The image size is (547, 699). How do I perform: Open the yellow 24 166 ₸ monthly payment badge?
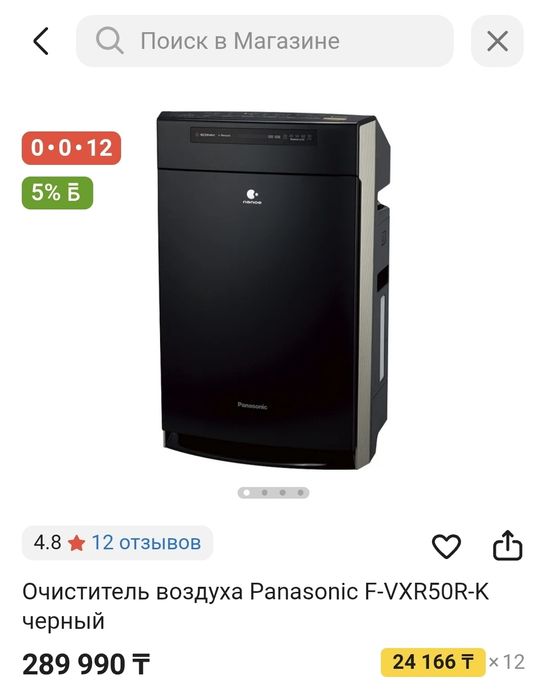pyautogui.click(x=433, y=662)
